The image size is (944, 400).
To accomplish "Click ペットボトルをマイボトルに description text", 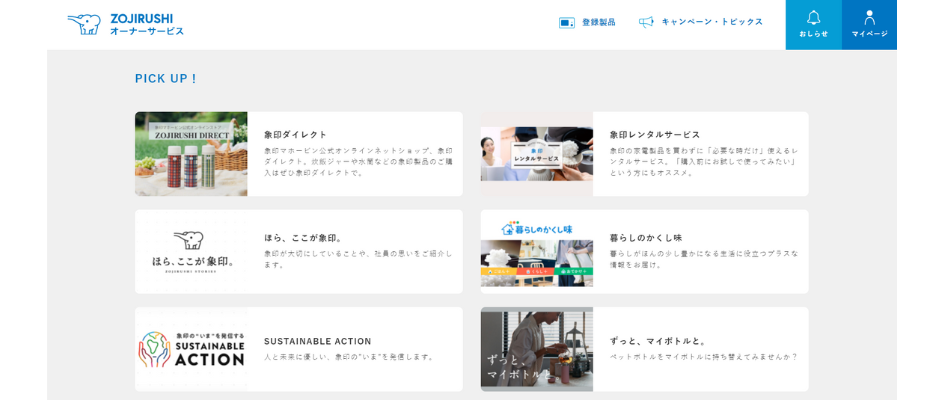I will (704, 357).
